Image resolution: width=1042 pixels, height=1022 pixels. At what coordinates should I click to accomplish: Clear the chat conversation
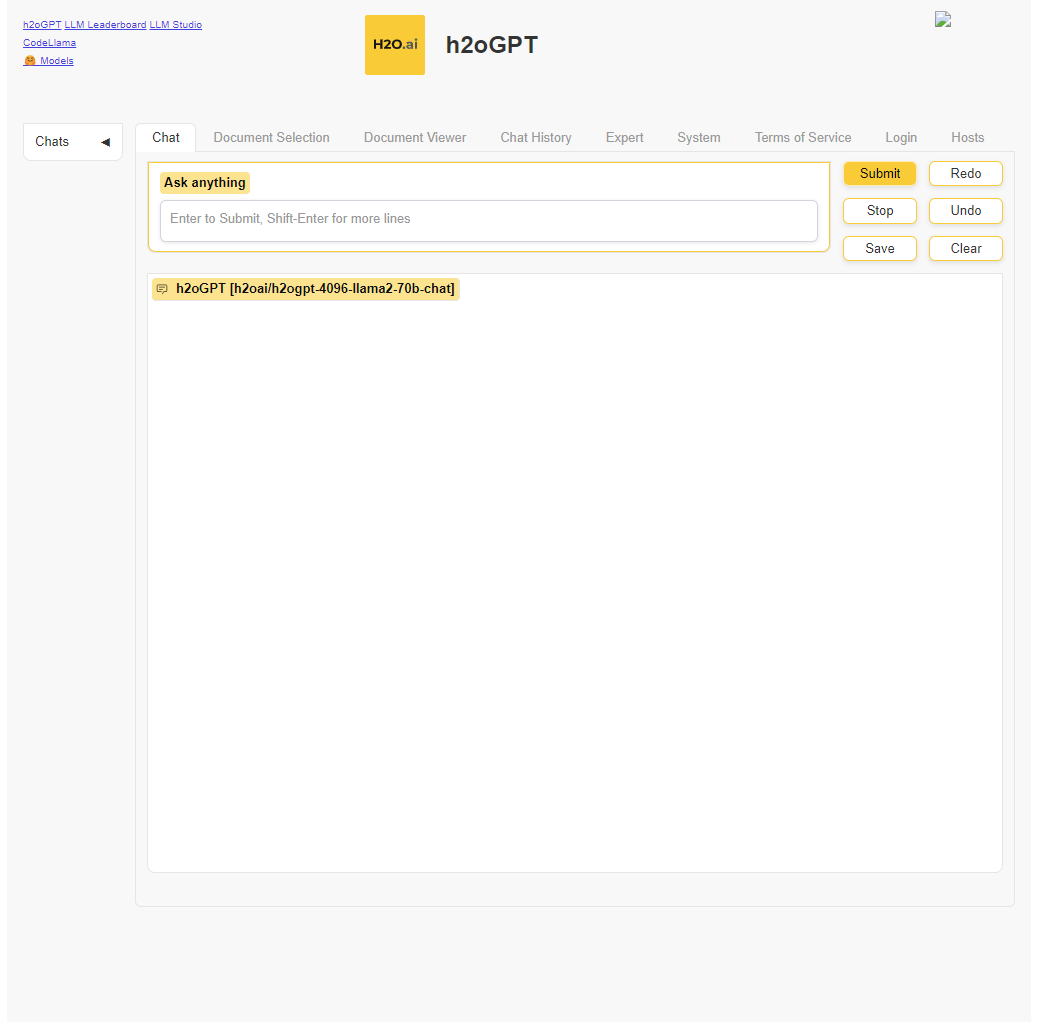pos(965,249)
